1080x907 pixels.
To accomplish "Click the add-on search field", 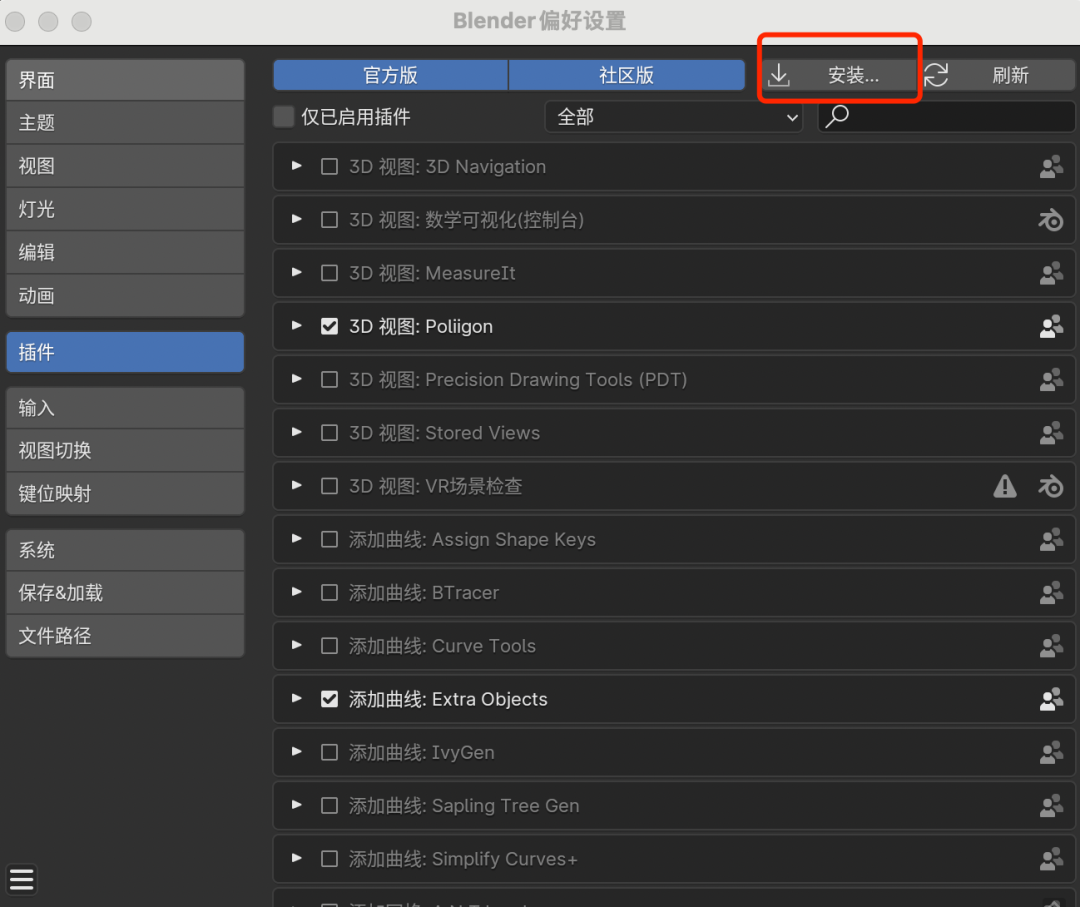I will (x=960, y=117).
